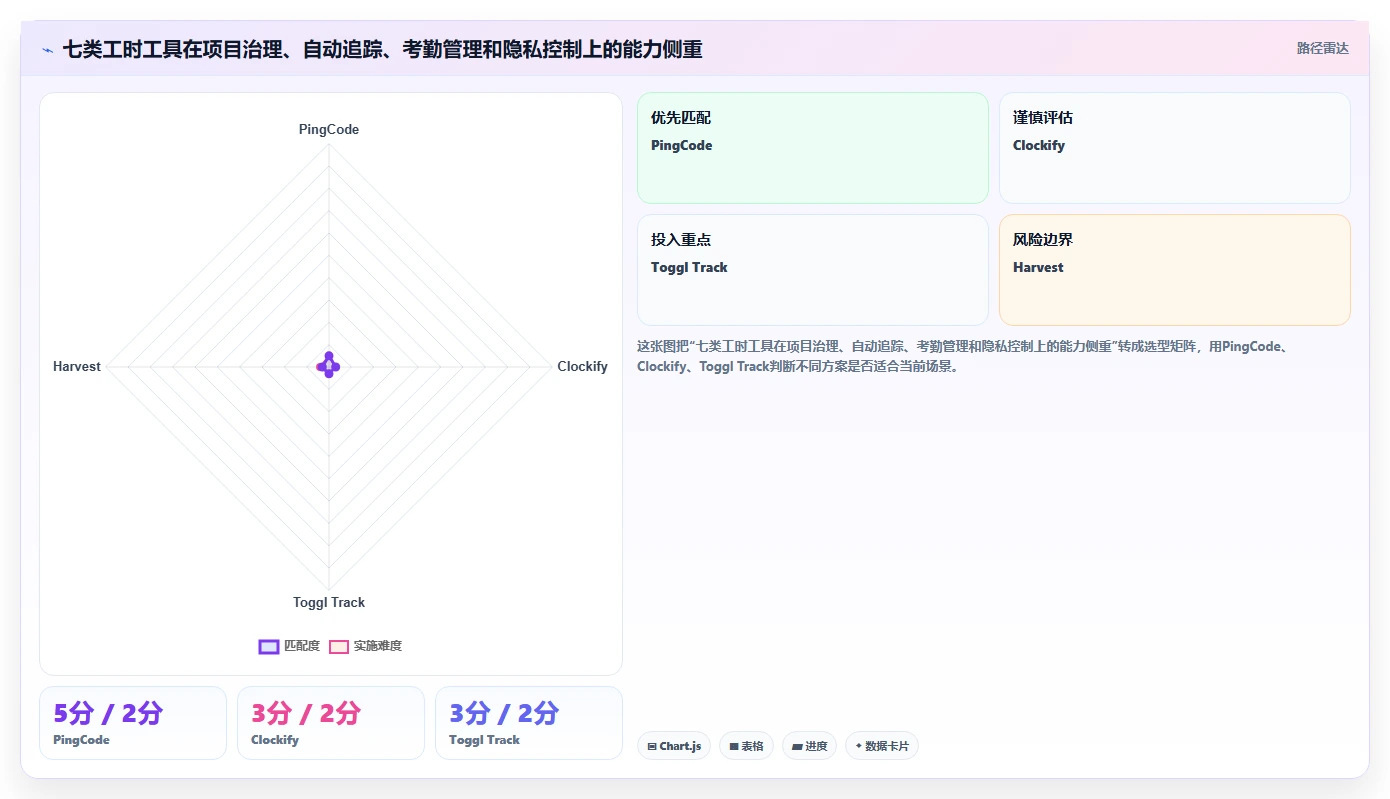1390x799 pixels.
Task: Click the 数据卡片 tag chip
Action: 881,746
